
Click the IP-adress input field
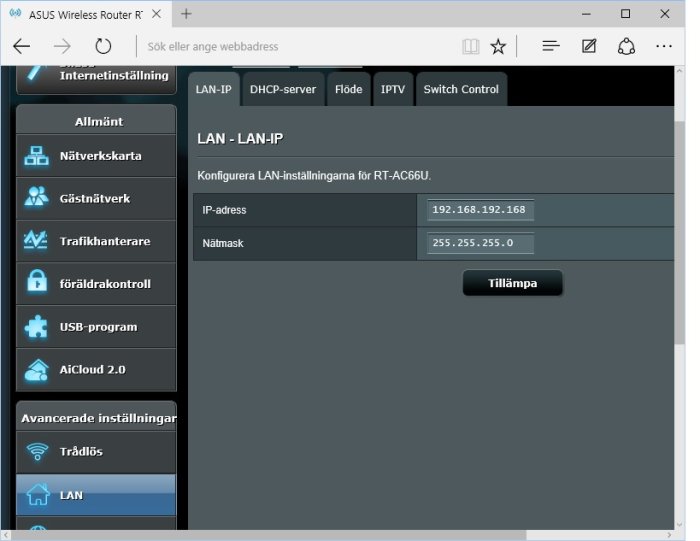480,210
